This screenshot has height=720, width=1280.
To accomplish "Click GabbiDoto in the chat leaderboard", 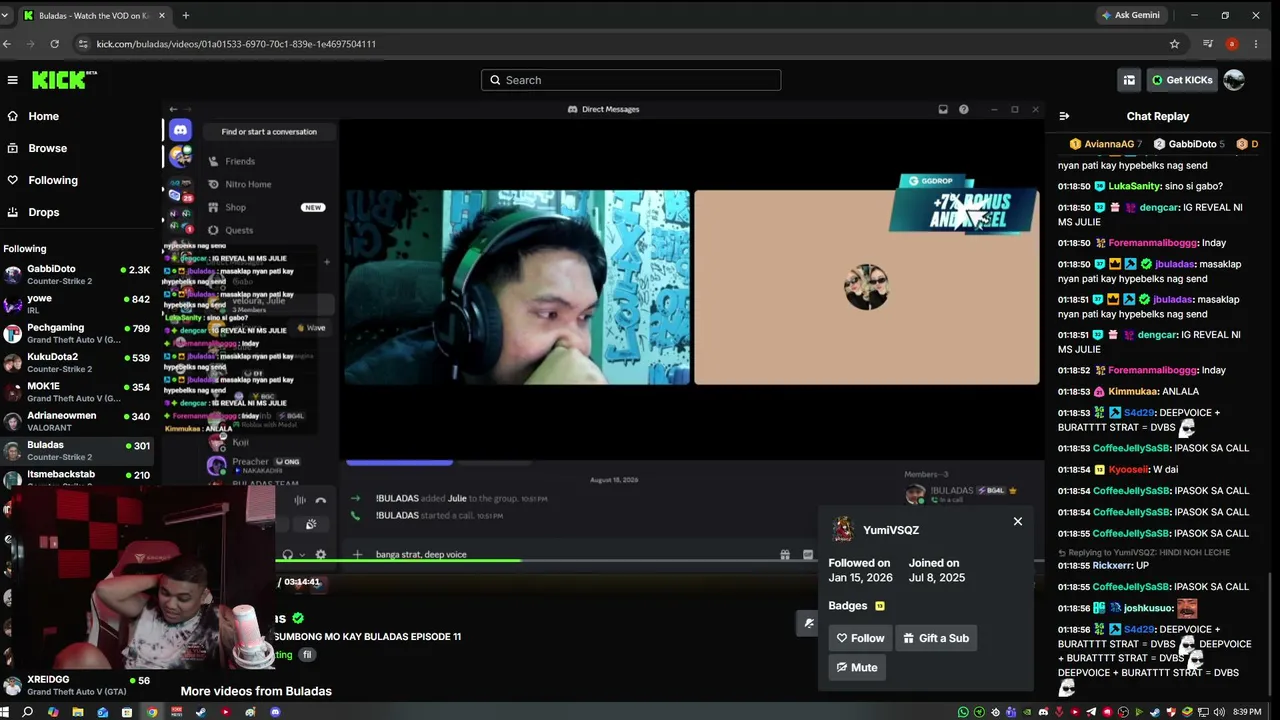I will tap(1192, 144).
